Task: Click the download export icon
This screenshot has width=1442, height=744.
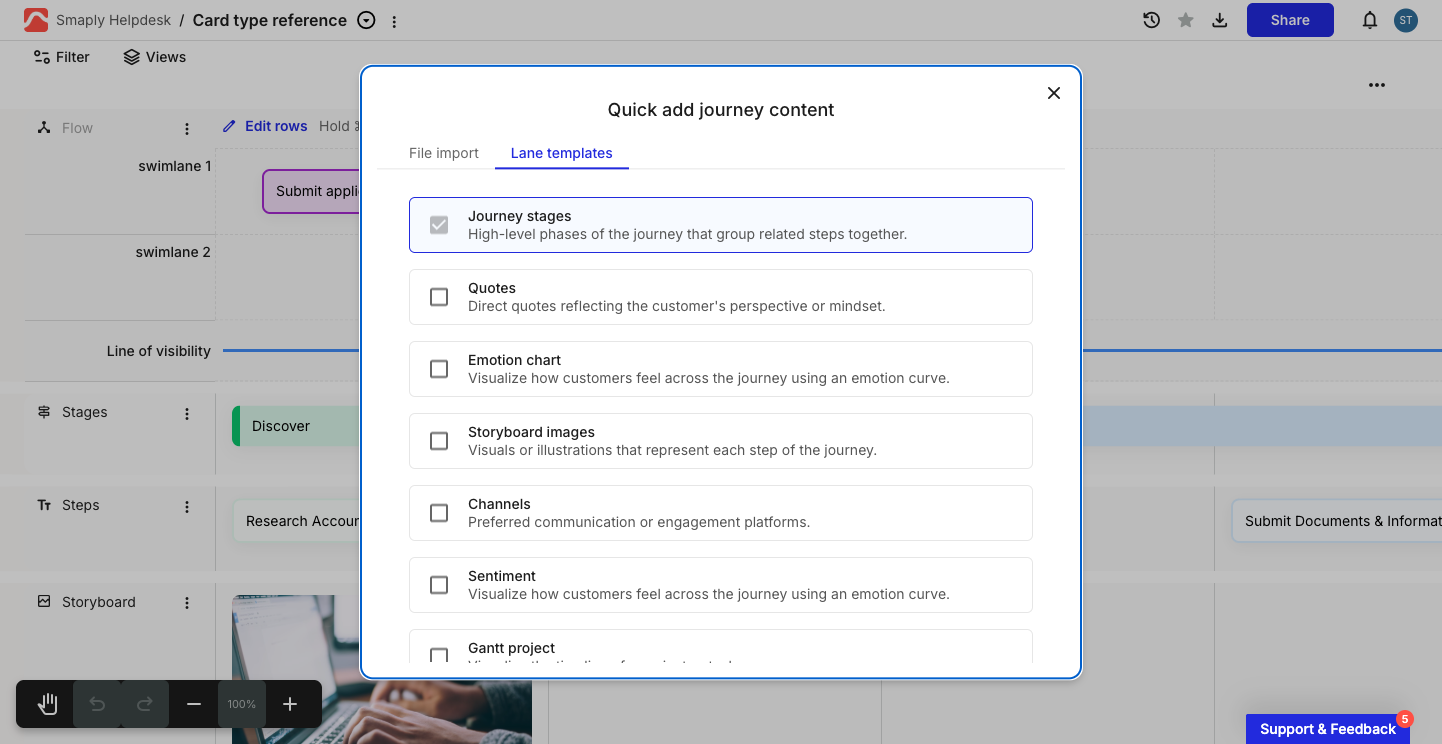Action: pos(1220,20)
